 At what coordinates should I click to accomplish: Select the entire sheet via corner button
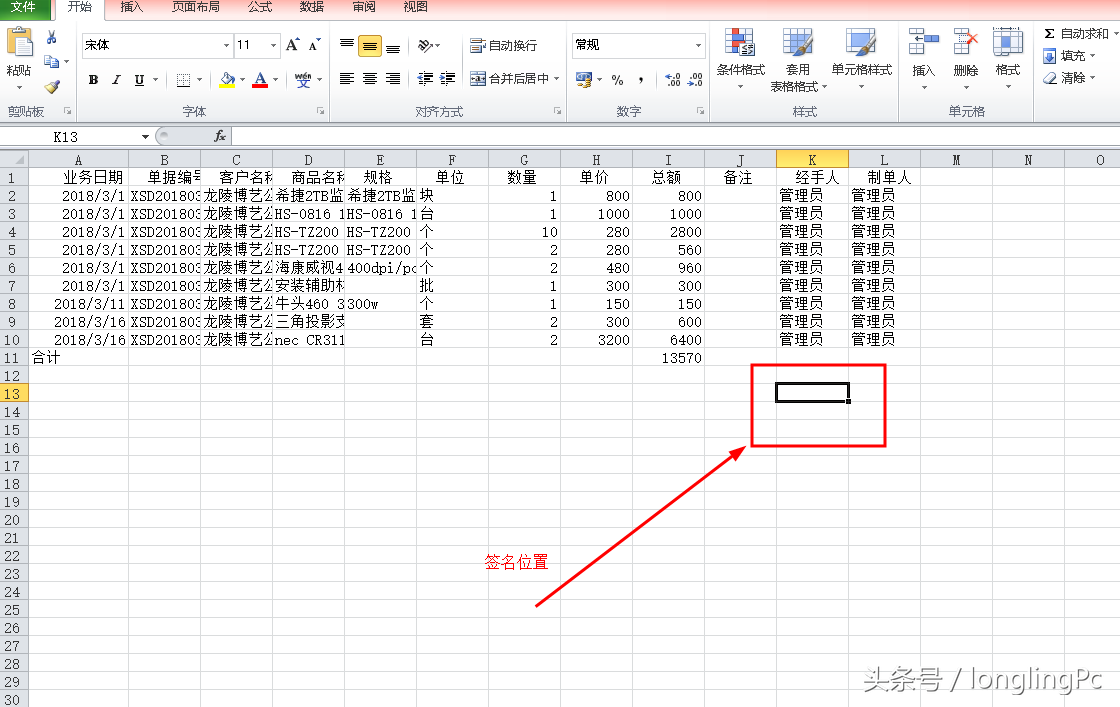click(14, 159)
